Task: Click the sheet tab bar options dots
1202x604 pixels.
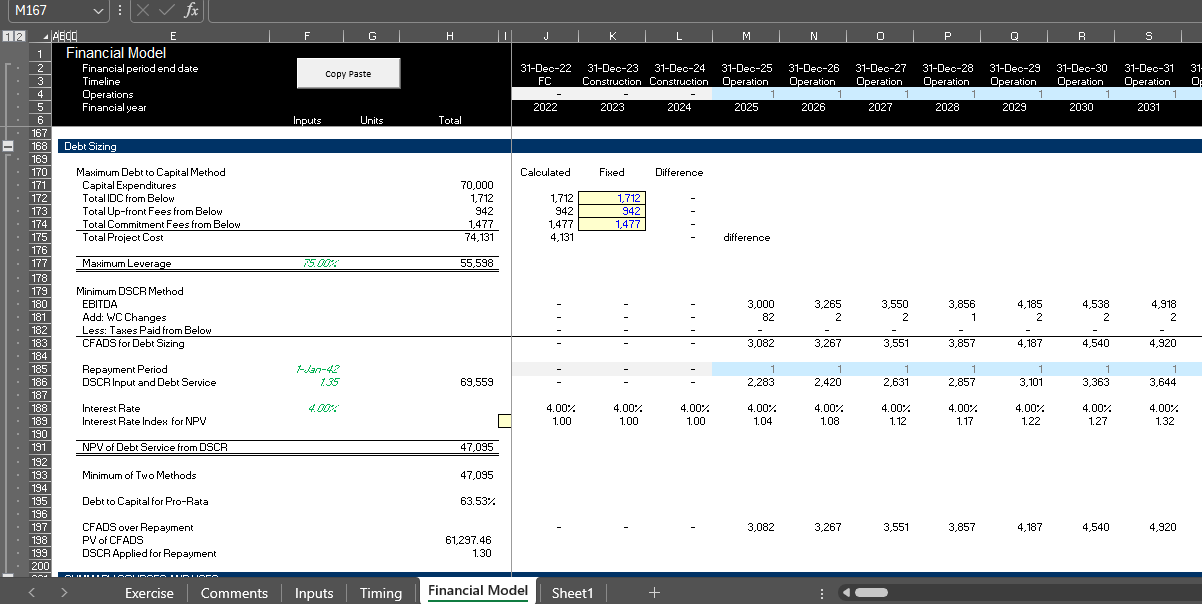Action: tap(822, 592)
